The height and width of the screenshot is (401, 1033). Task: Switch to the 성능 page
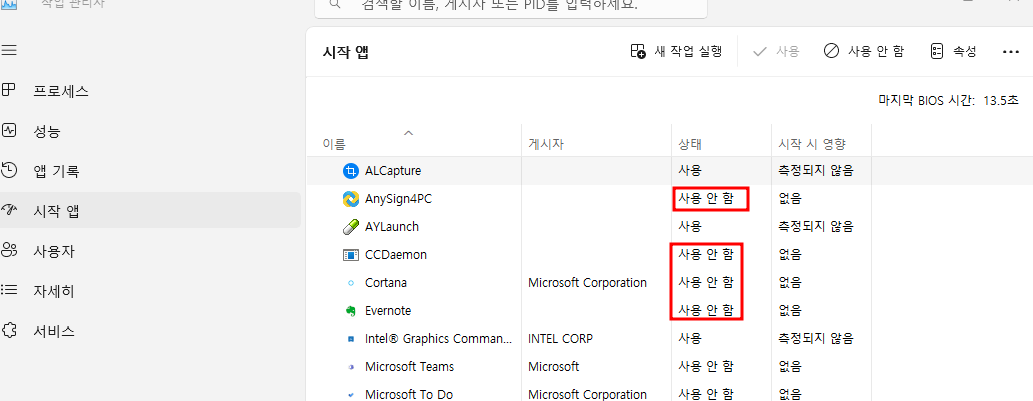(x=150, y=131)
